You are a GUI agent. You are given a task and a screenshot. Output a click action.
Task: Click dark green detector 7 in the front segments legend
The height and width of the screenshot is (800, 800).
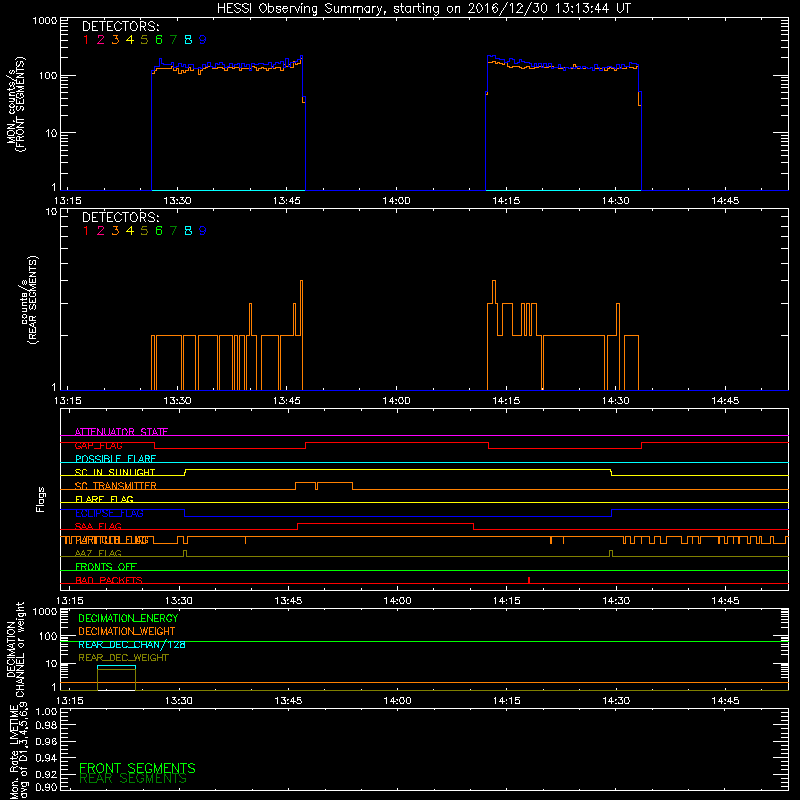pos(173,40)
